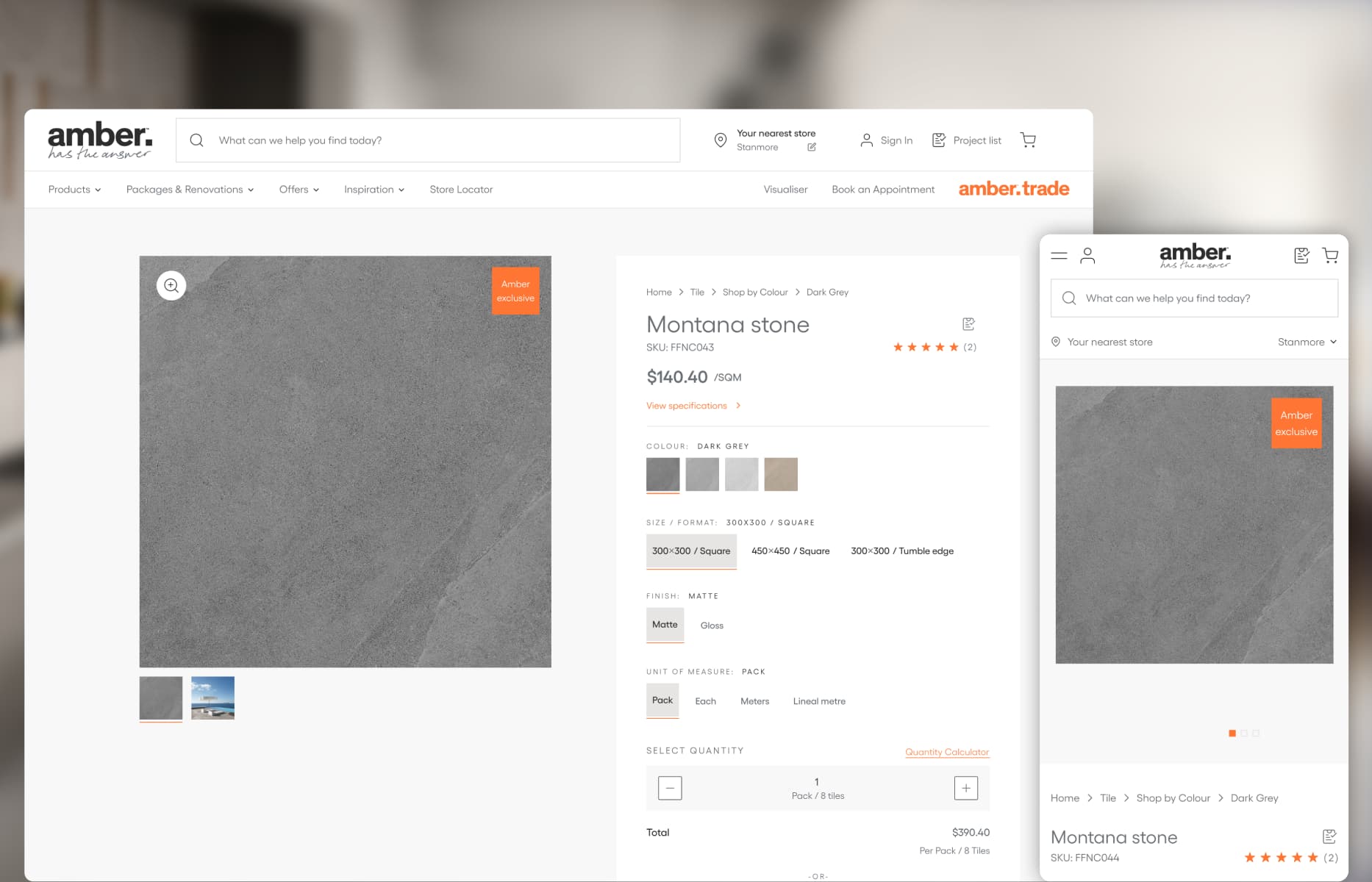Screen dimensions: 1372x882
Task: Open the mobile account profile icon
Action: coord(1087,256)
